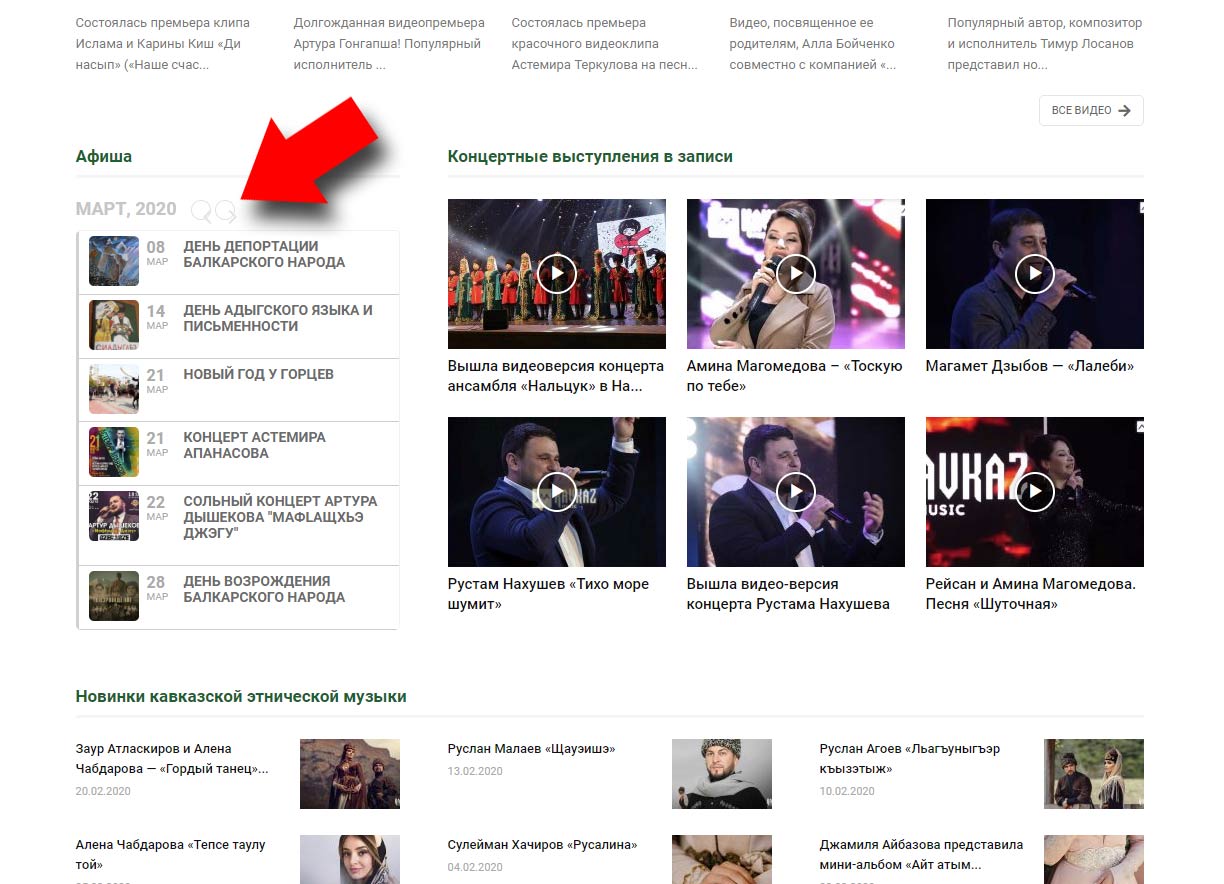The width and height of the screenshot is (1224, 884).
Task: Click Заур Атласкиров и Алена Чабдарова thumbnail
Action: (350, 774)
